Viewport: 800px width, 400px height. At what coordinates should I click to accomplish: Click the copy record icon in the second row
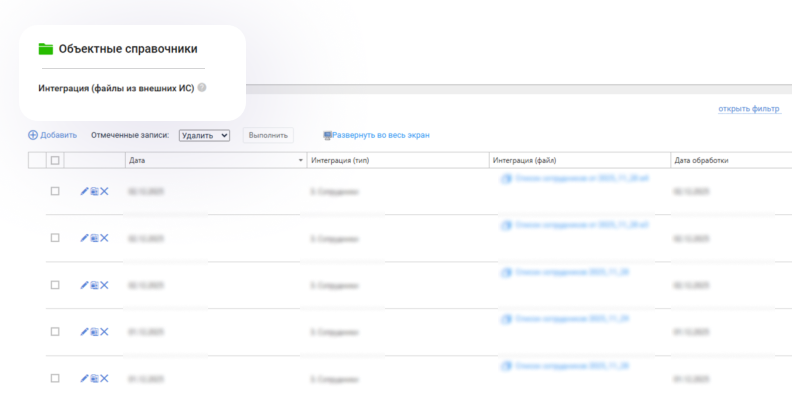click(94, 238)
